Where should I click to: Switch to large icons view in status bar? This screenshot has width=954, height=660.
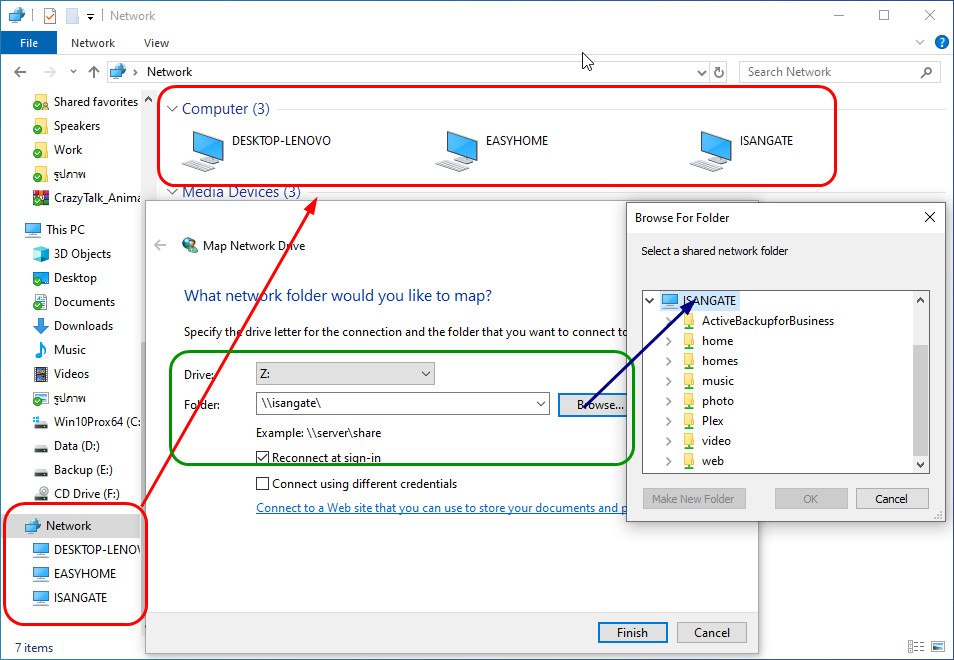click(x=937, y=647)
